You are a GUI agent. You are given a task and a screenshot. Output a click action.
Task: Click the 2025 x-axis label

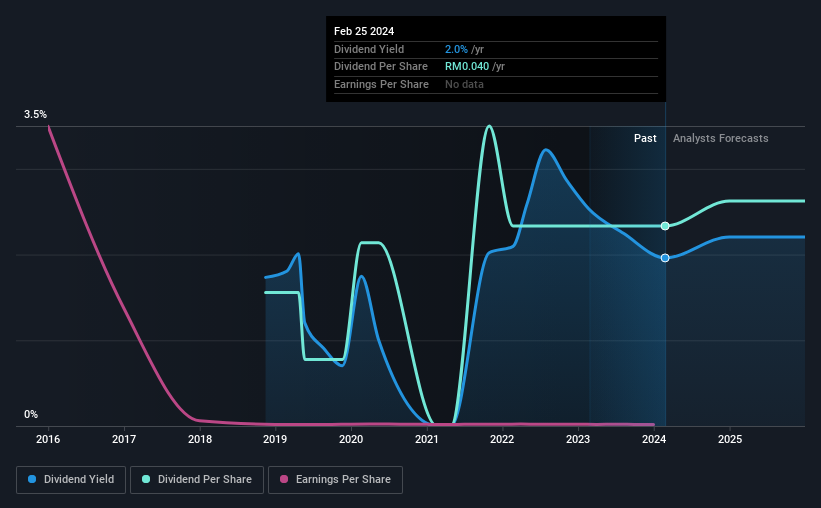(730, 439)
